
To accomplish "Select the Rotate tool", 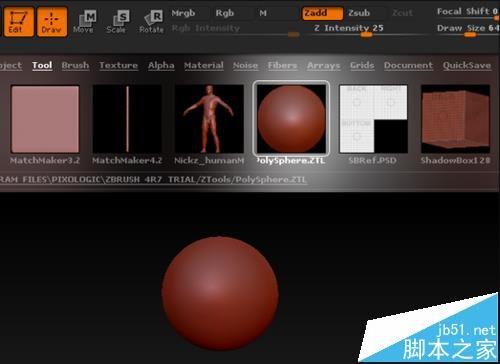I will [152, 22].
